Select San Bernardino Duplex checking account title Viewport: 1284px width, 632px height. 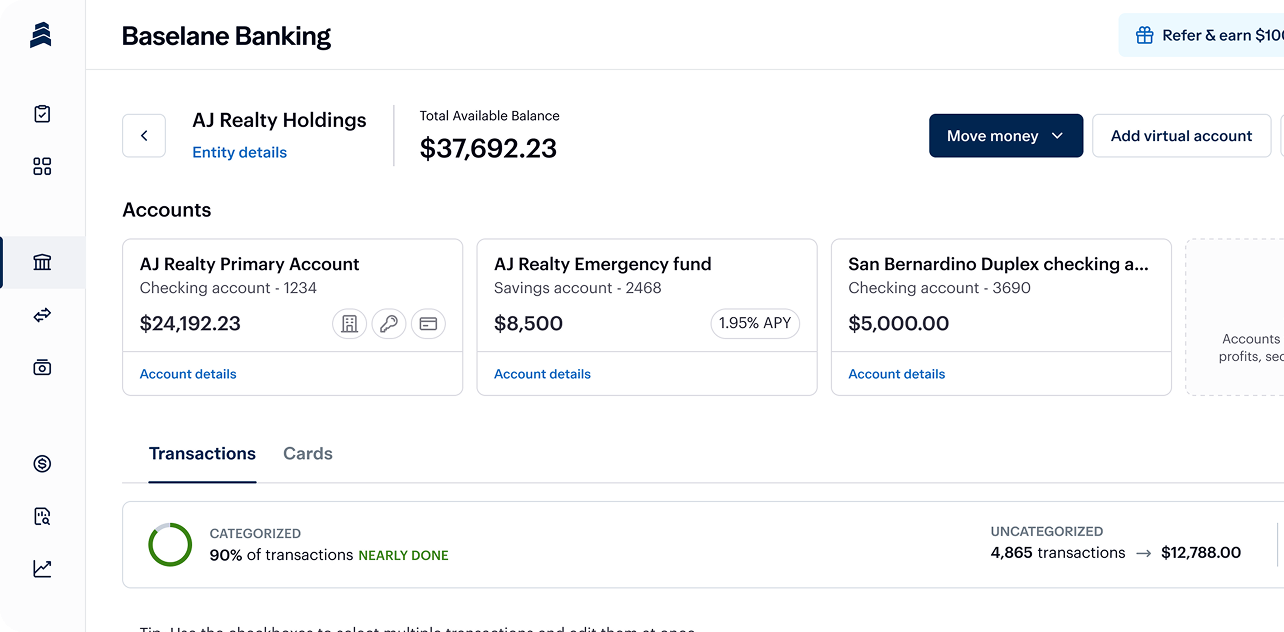click(998, 264)
